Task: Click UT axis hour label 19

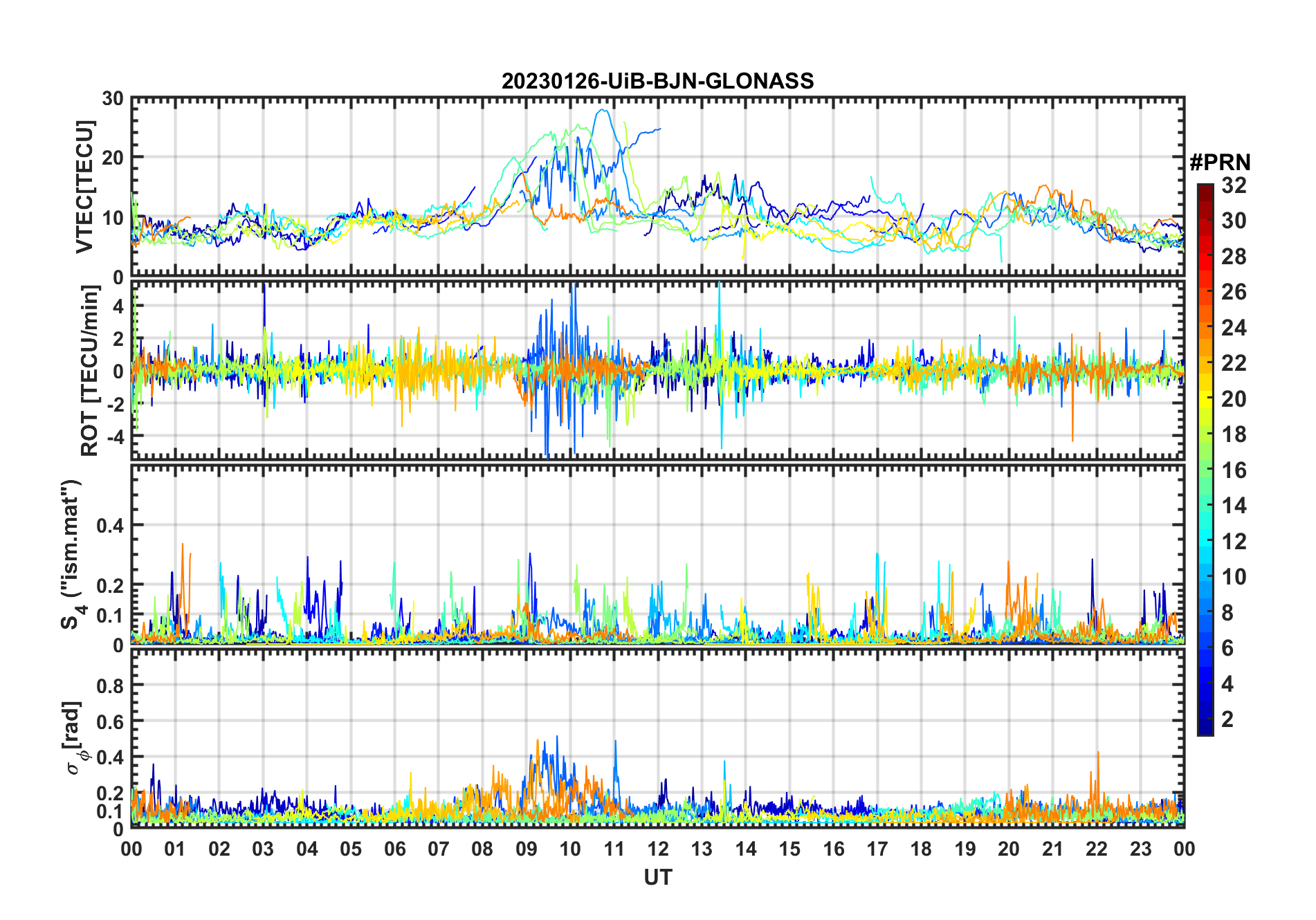Action: (965, 849)
